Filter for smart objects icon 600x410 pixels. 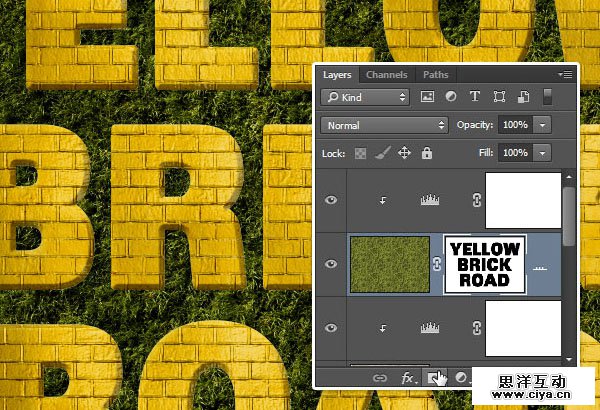click(521, 97)
